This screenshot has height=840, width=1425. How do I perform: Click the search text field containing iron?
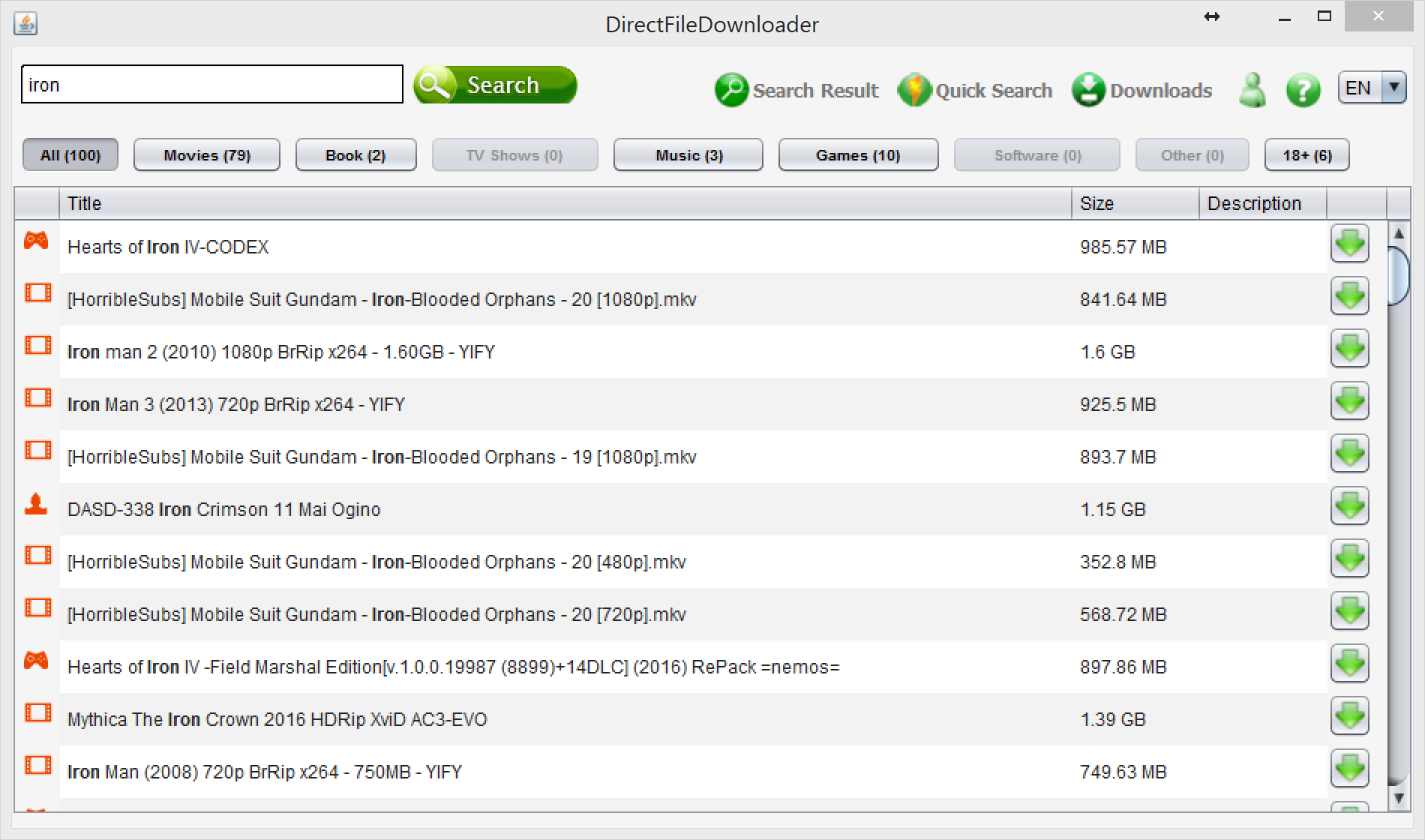(212, 84)
